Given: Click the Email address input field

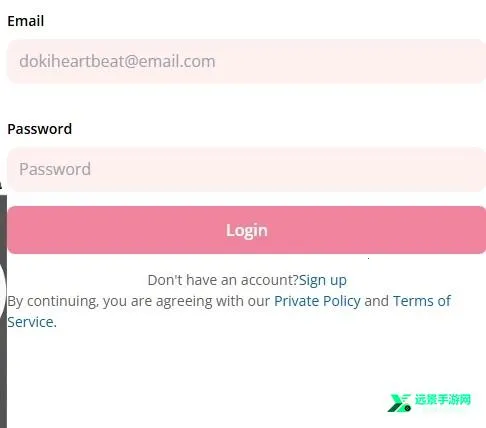Looking at the screenshot, I should (x=246, y=61).
